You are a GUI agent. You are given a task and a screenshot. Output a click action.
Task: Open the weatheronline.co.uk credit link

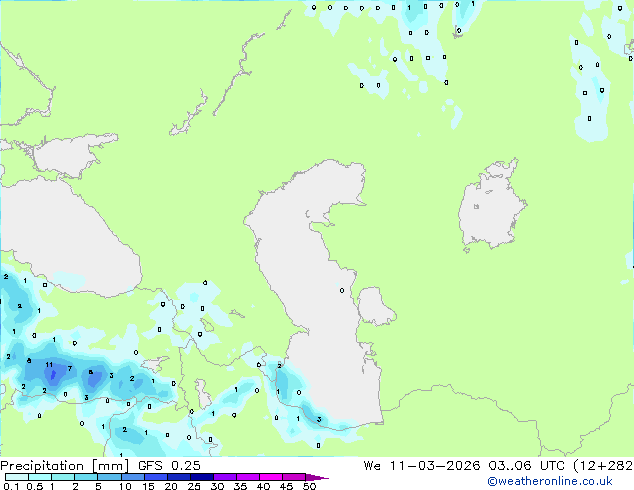click(x=550, y=481)
